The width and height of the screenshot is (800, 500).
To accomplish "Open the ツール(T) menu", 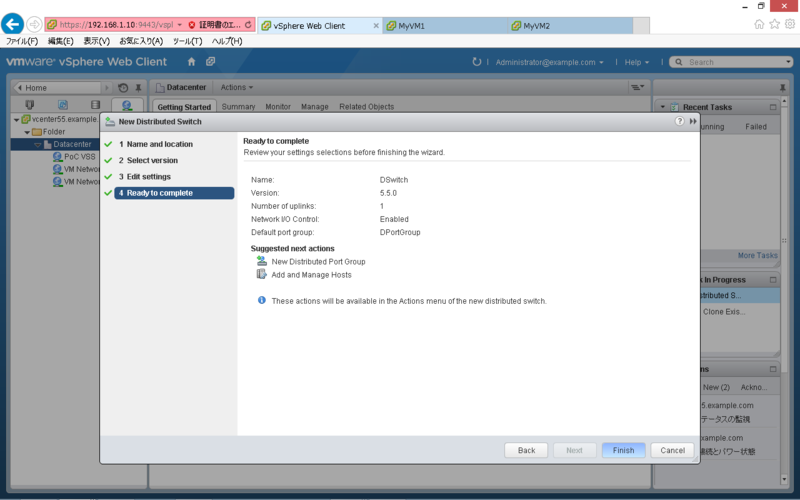I will coord(187,41).
